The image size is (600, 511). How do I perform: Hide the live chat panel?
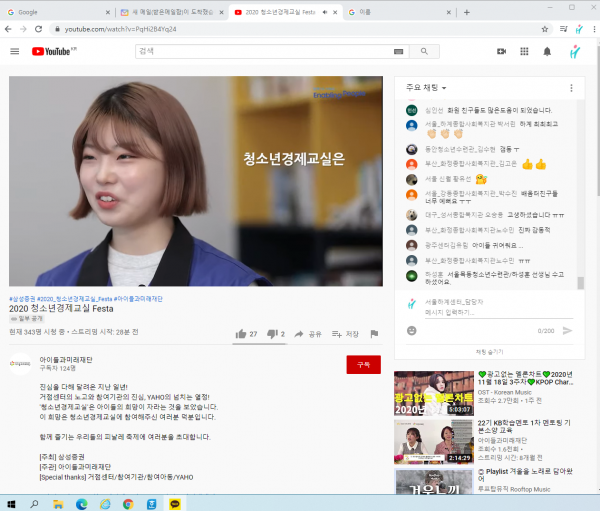coord(489,352)
